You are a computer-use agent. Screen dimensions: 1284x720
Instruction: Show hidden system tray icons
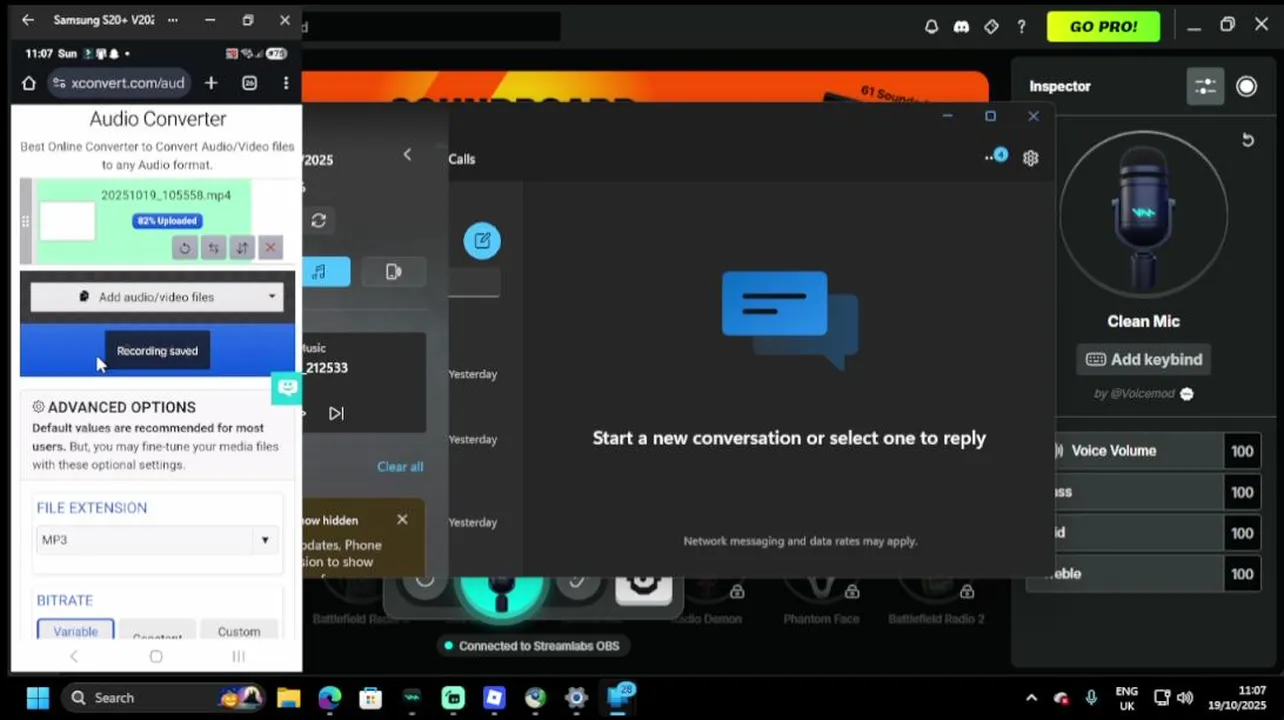[x=1031, y=698]
